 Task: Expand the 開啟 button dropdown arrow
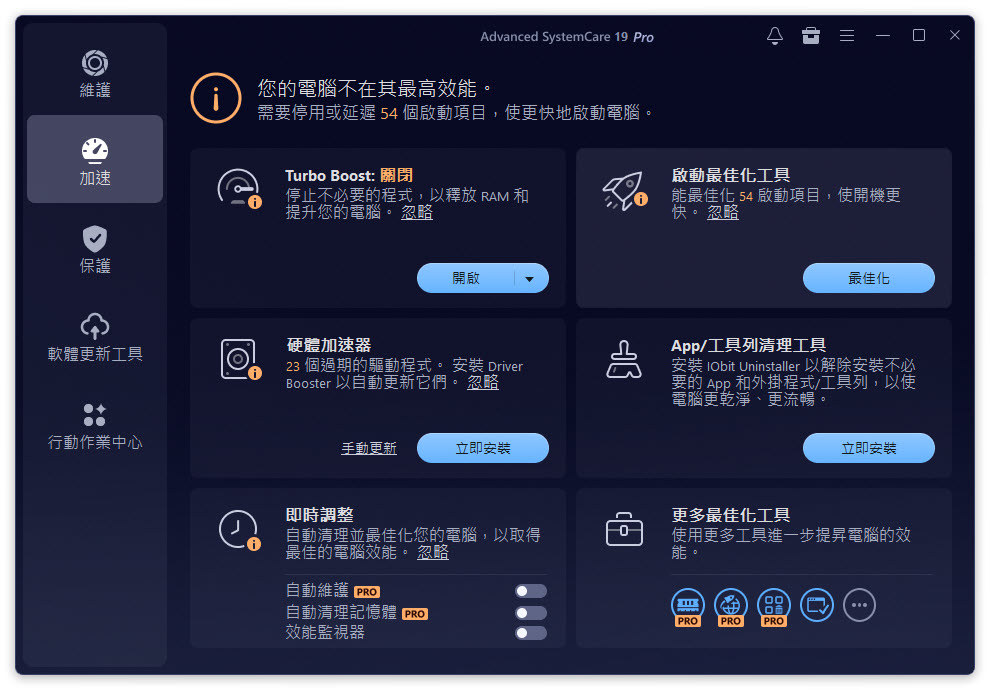(530, 278)
